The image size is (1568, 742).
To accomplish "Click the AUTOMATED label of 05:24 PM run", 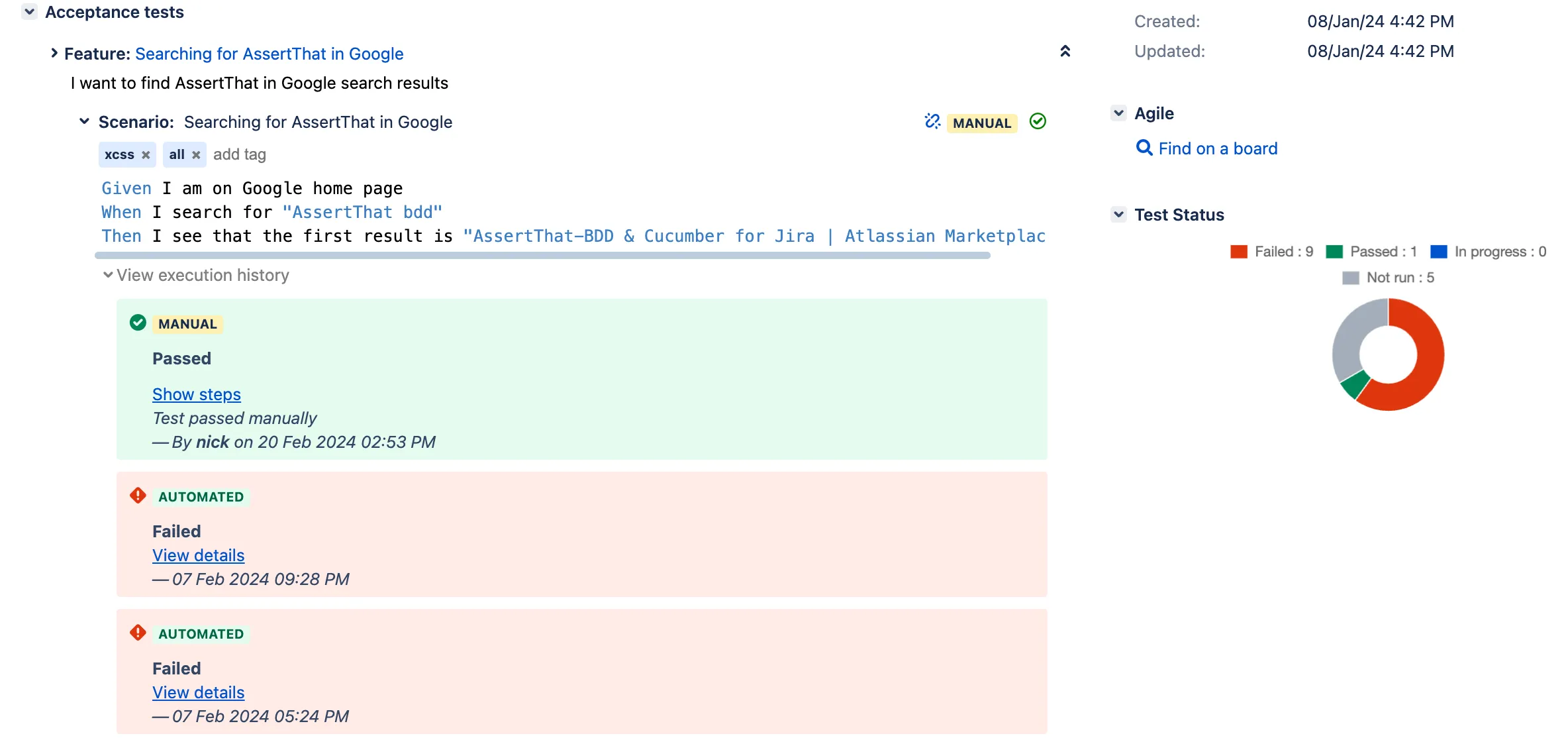I will pyautogui.click(x=201, y=634).
